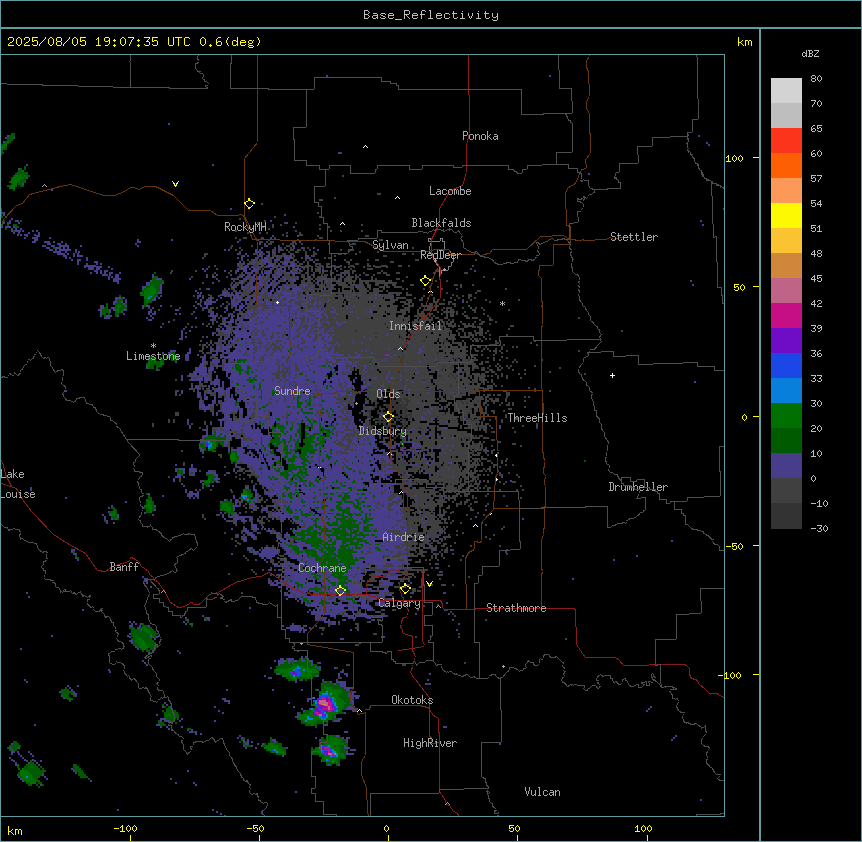Pick the light blue 30-33 dBZ swatch
Screen dimensions: 862x842
point(786,391)
